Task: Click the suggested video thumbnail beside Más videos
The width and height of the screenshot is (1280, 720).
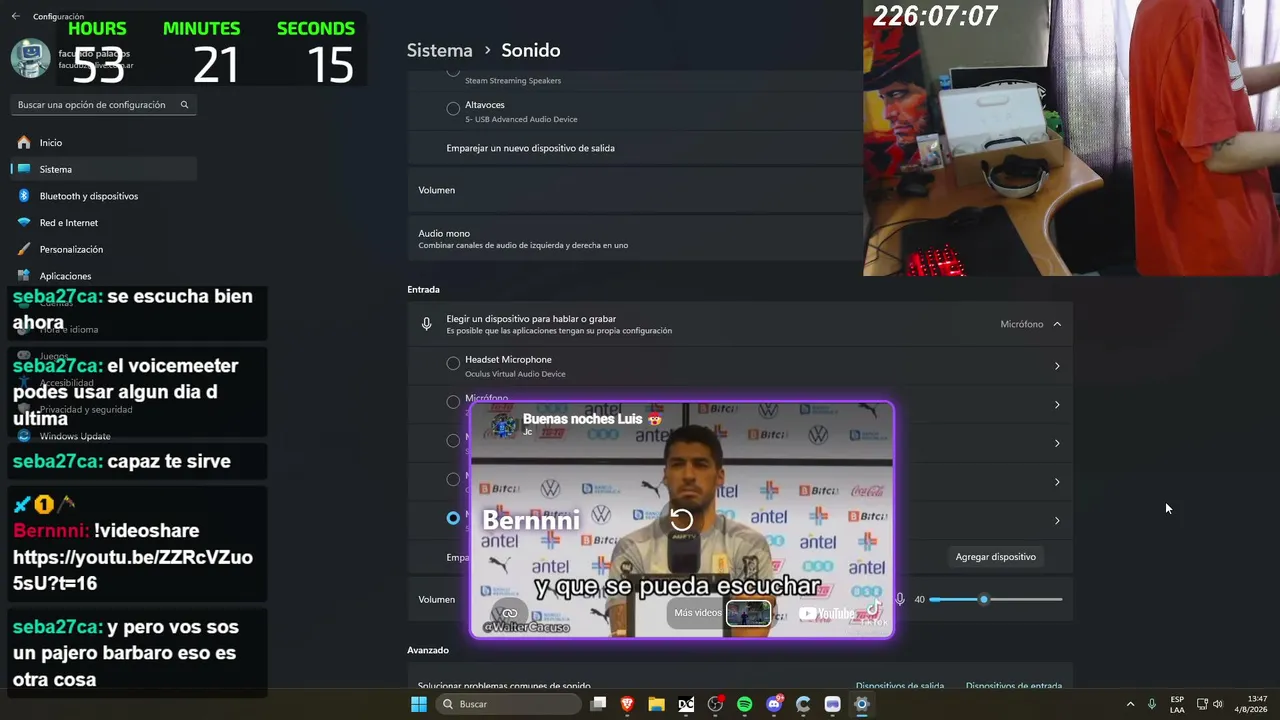Action: point(748,613)
